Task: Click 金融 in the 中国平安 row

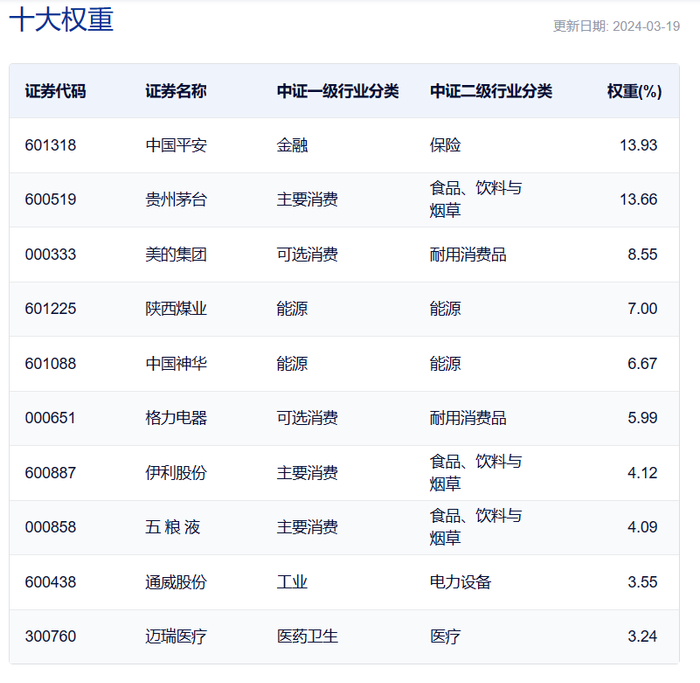Action: coord(292,145)
